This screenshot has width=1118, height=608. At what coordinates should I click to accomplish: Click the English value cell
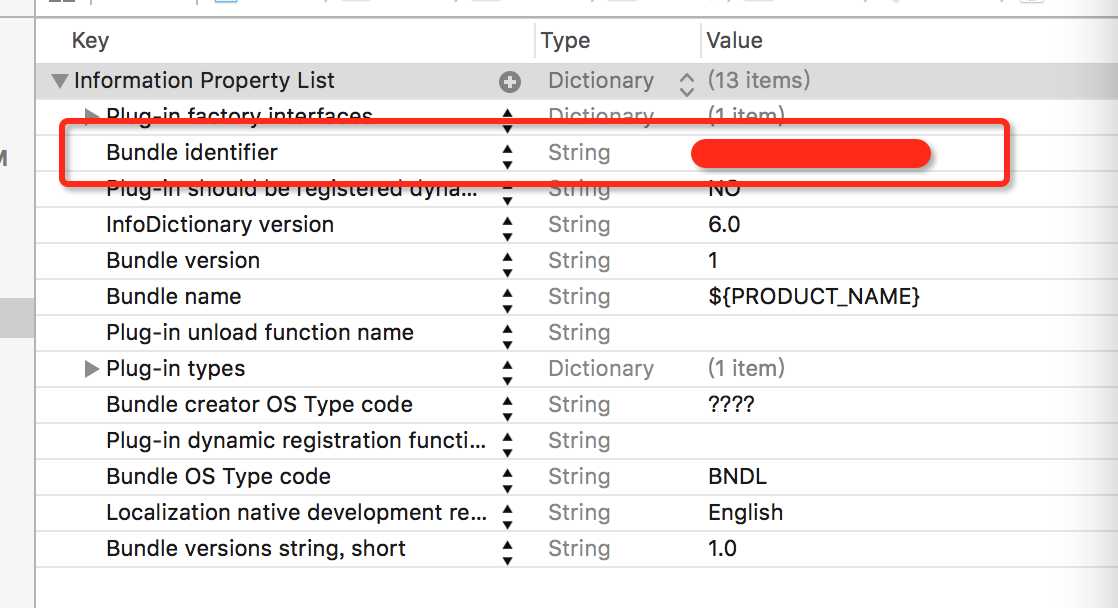(745, 513)
